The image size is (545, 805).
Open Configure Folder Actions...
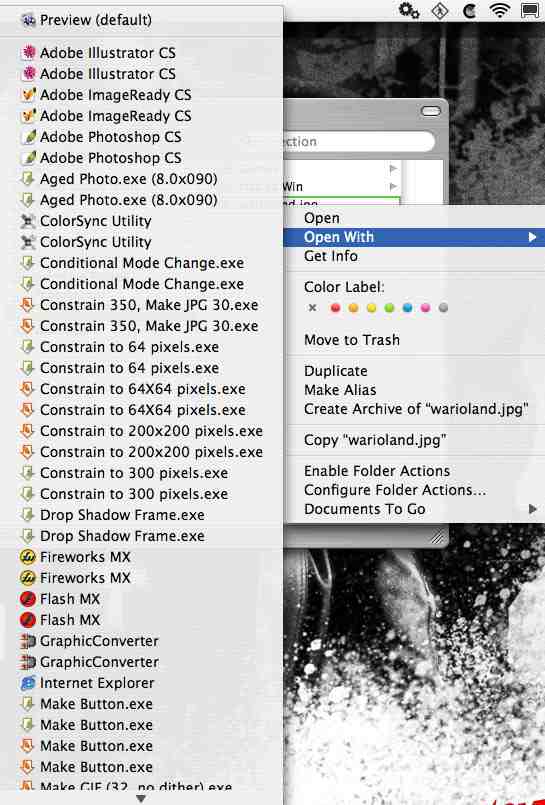pos(414,490)
